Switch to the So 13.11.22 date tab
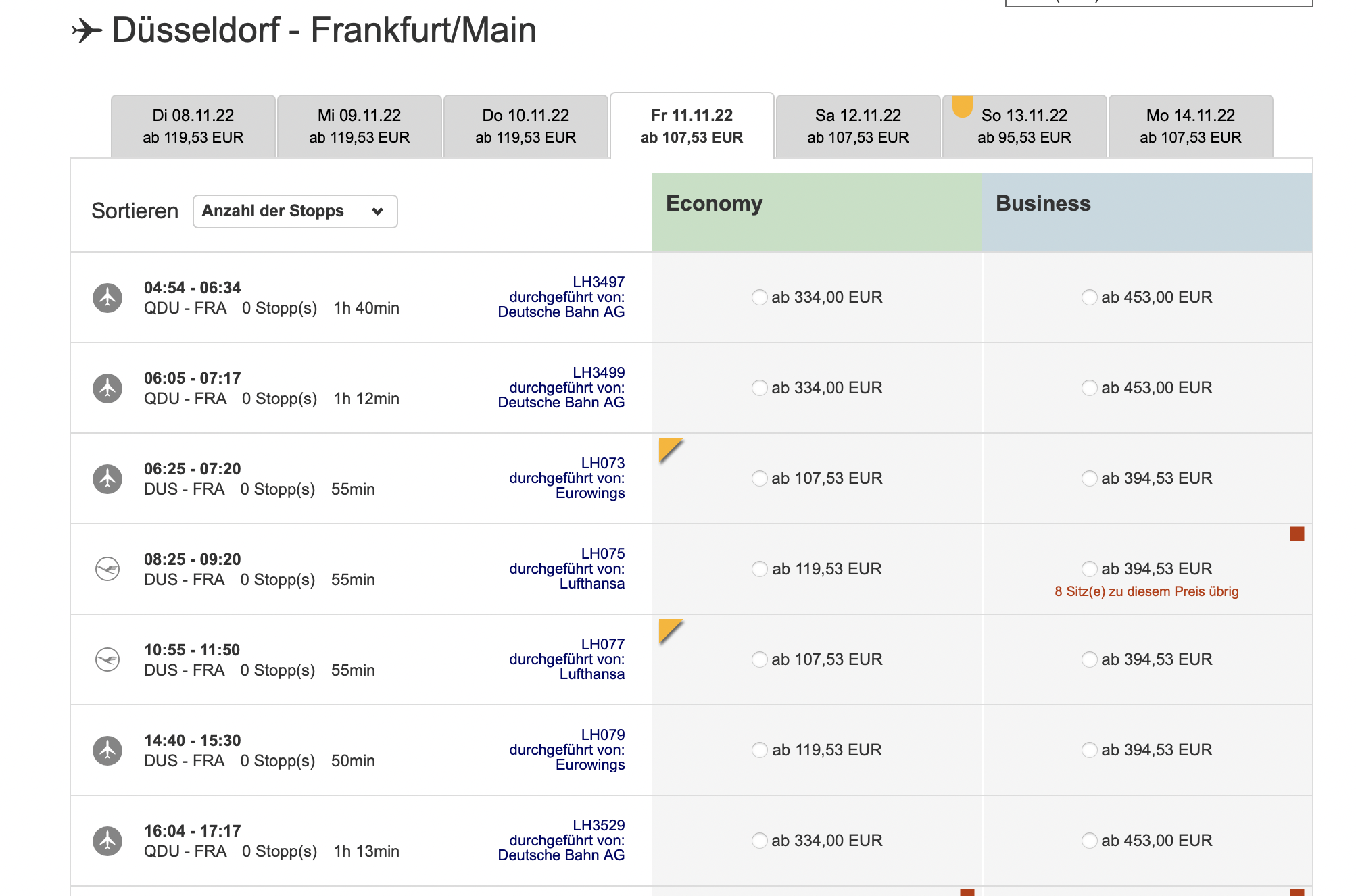Image resolution: width=1356 pixels, height=896 pixels. 1024,126
